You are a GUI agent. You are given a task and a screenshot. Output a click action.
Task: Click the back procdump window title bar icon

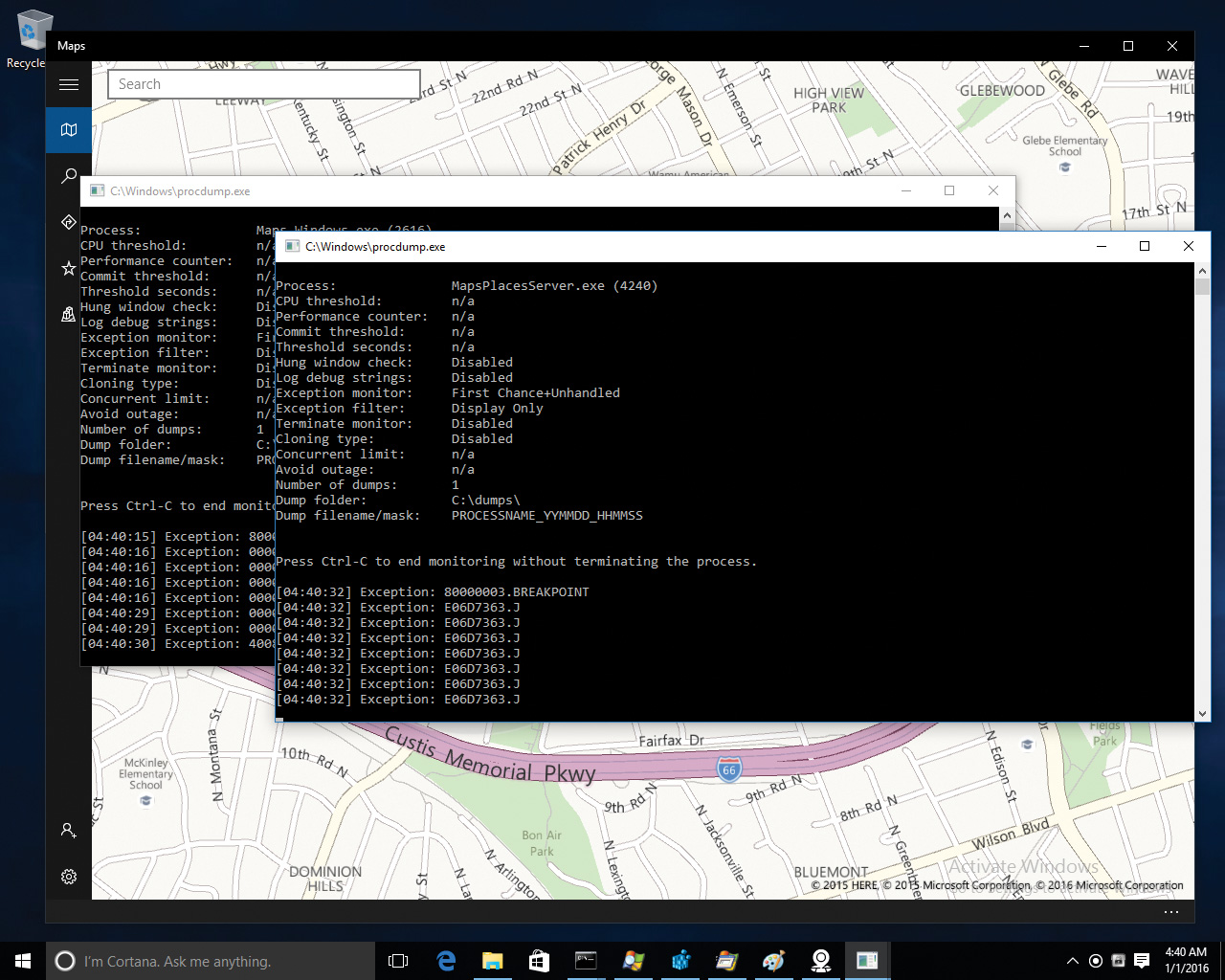[96, 190]
